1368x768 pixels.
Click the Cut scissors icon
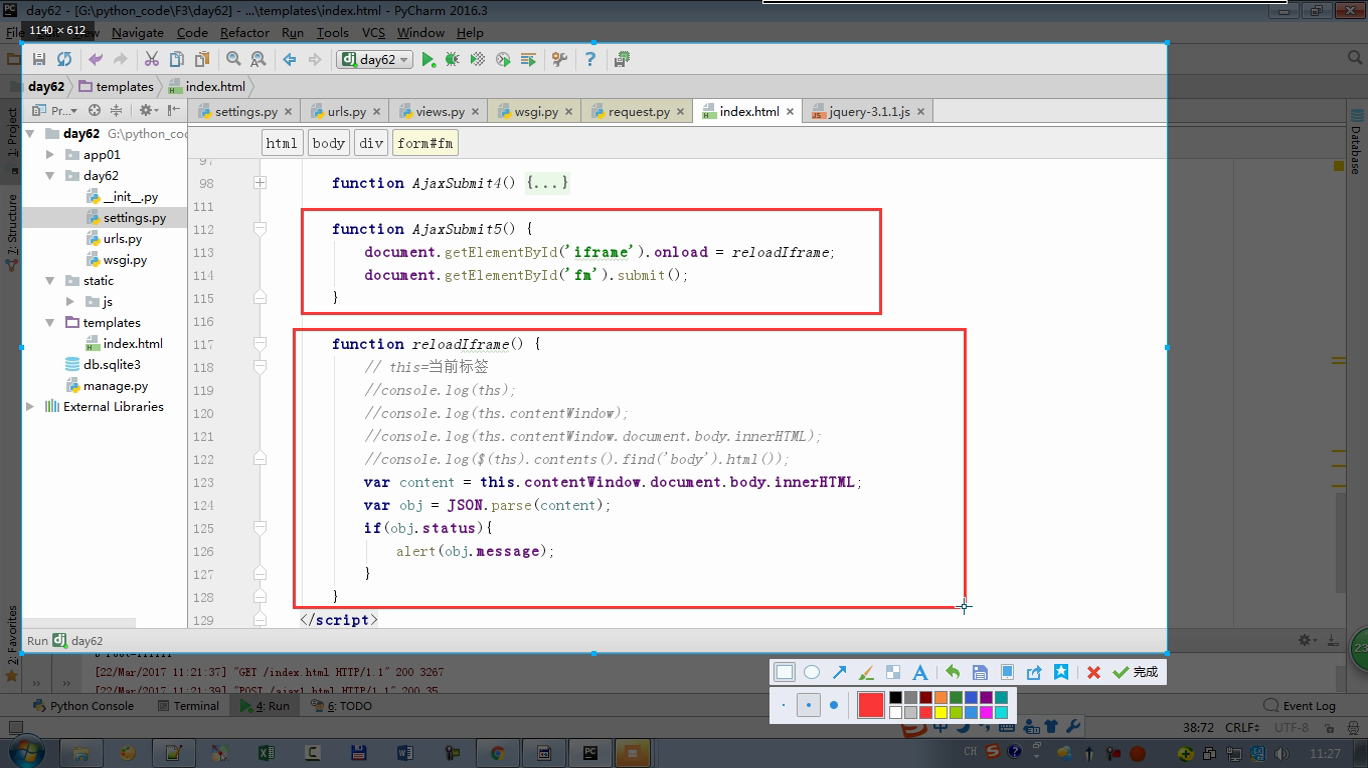[x=152, y=60]
